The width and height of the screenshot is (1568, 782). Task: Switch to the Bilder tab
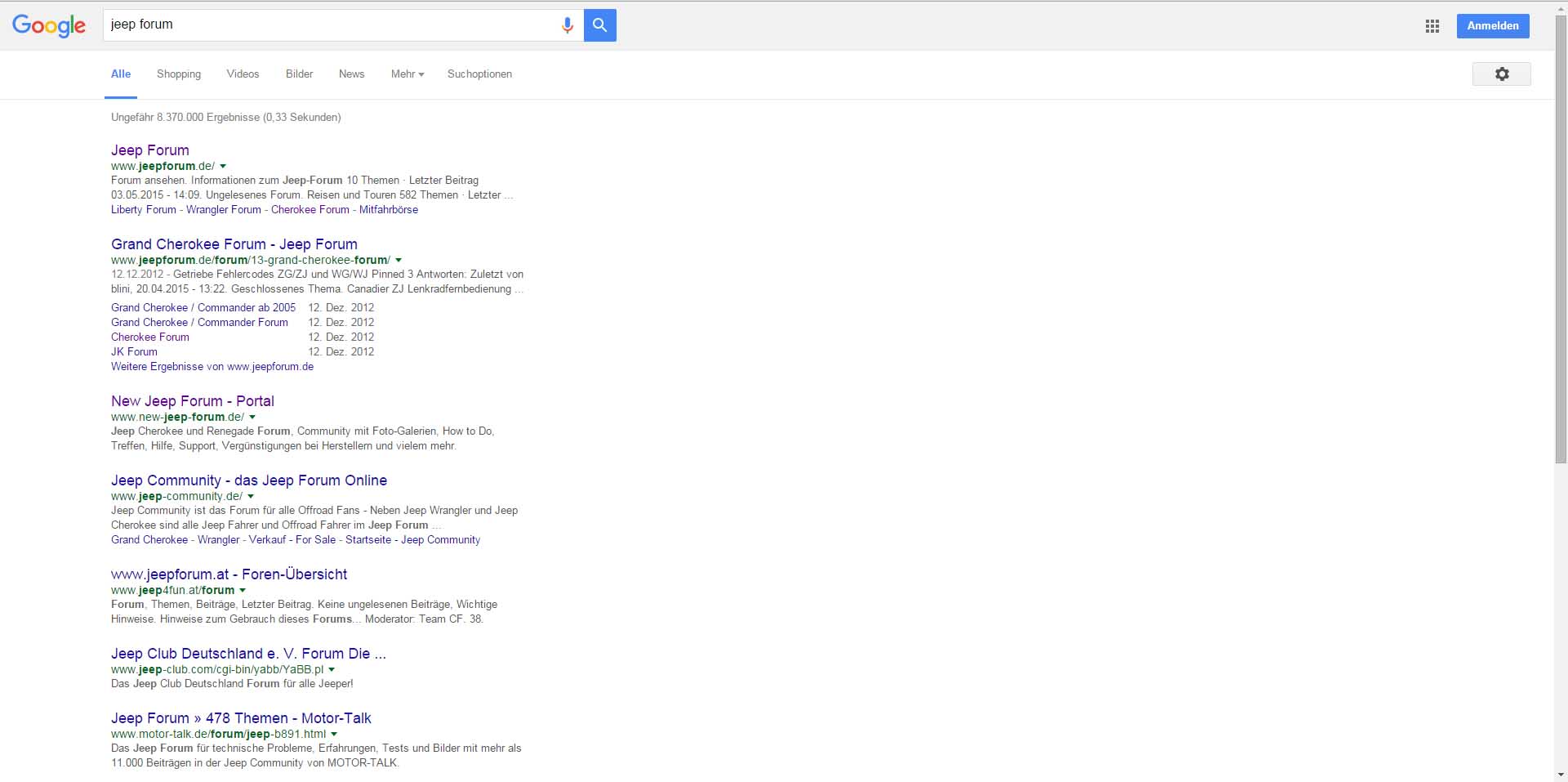[299, 74]
